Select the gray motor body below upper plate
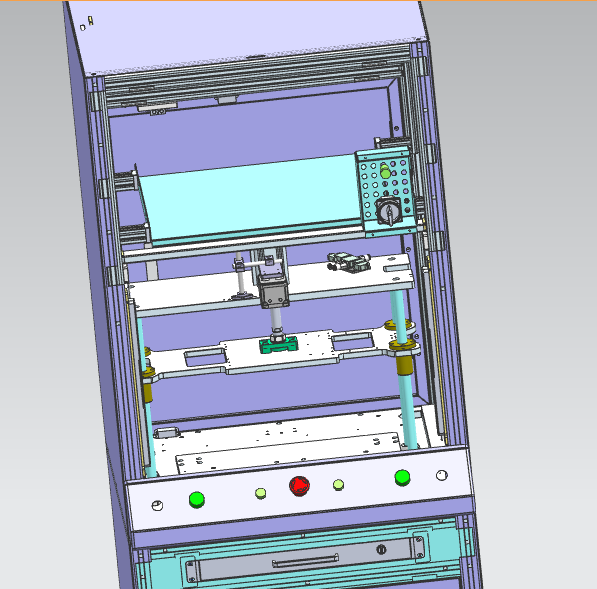597x589 pixels. [274, 295]
